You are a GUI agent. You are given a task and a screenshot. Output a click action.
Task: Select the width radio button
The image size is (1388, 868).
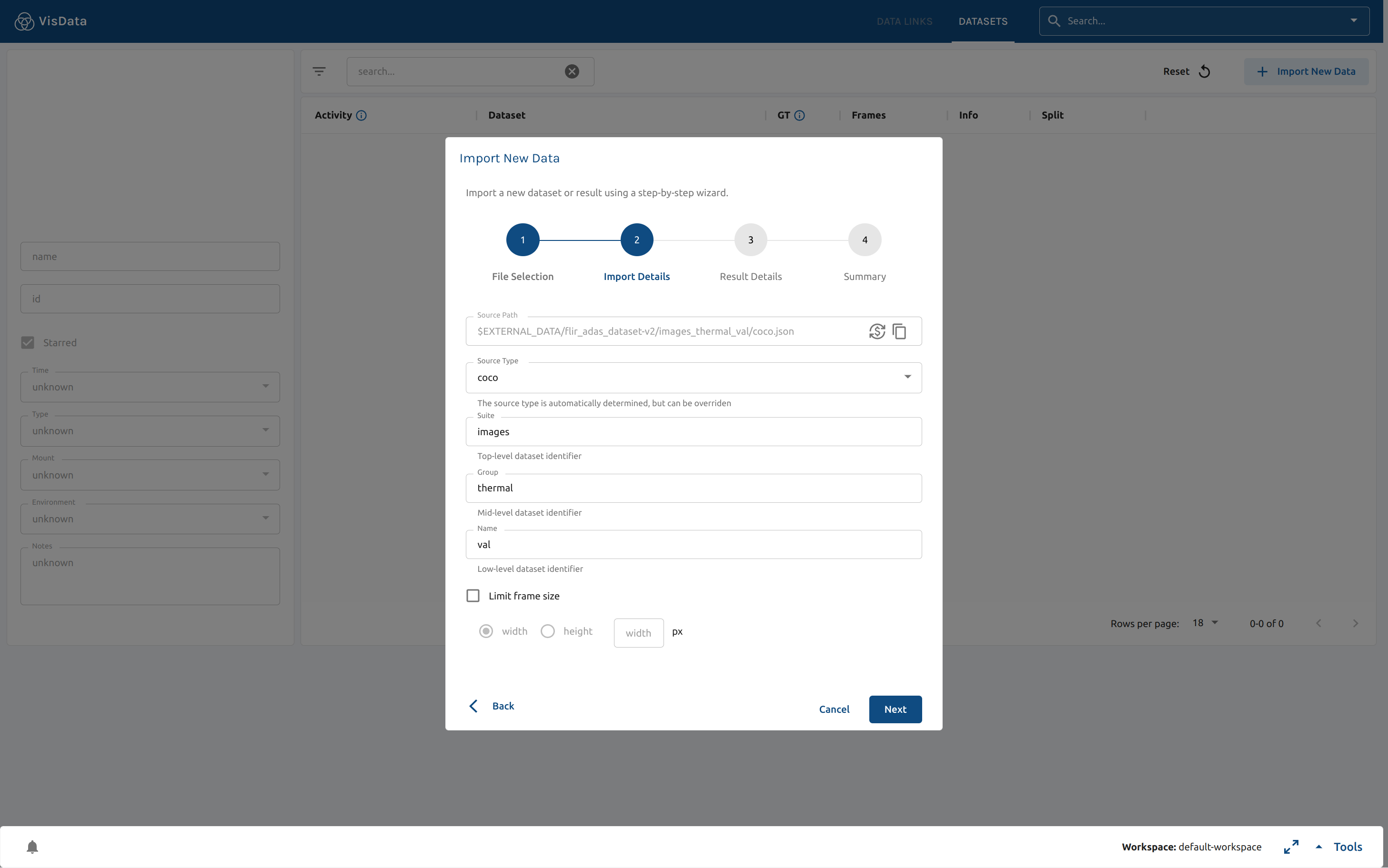[486, 631]
